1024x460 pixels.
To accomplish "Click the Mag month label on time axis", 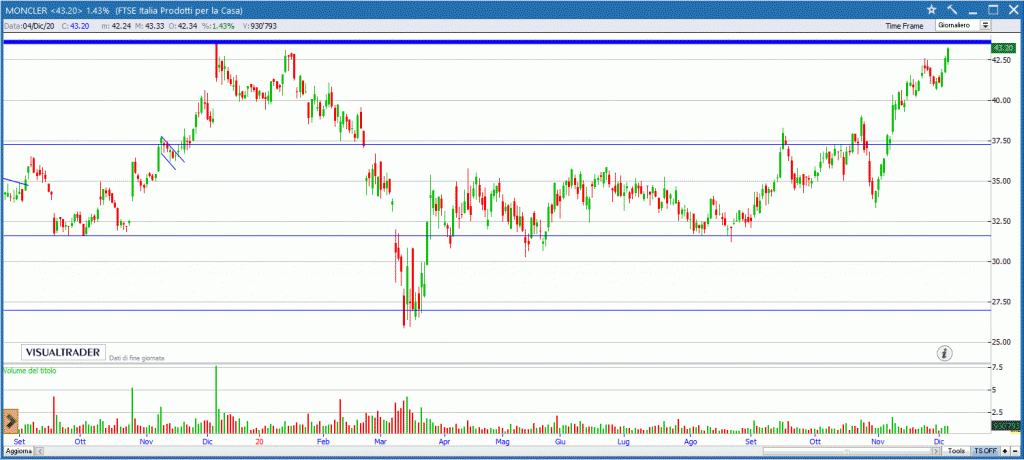I will 502,441.
